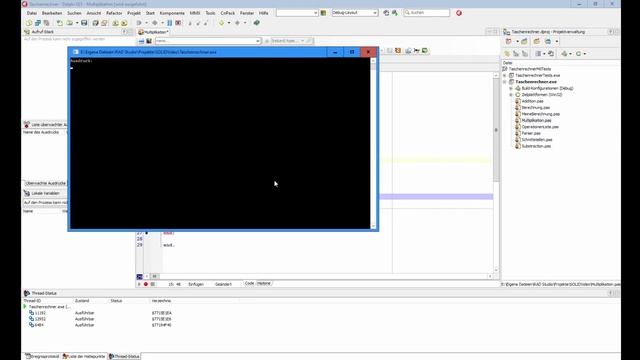Select Berechnung.pas in project tree
The image size is (640, 360).
click(x=536, y=107)
